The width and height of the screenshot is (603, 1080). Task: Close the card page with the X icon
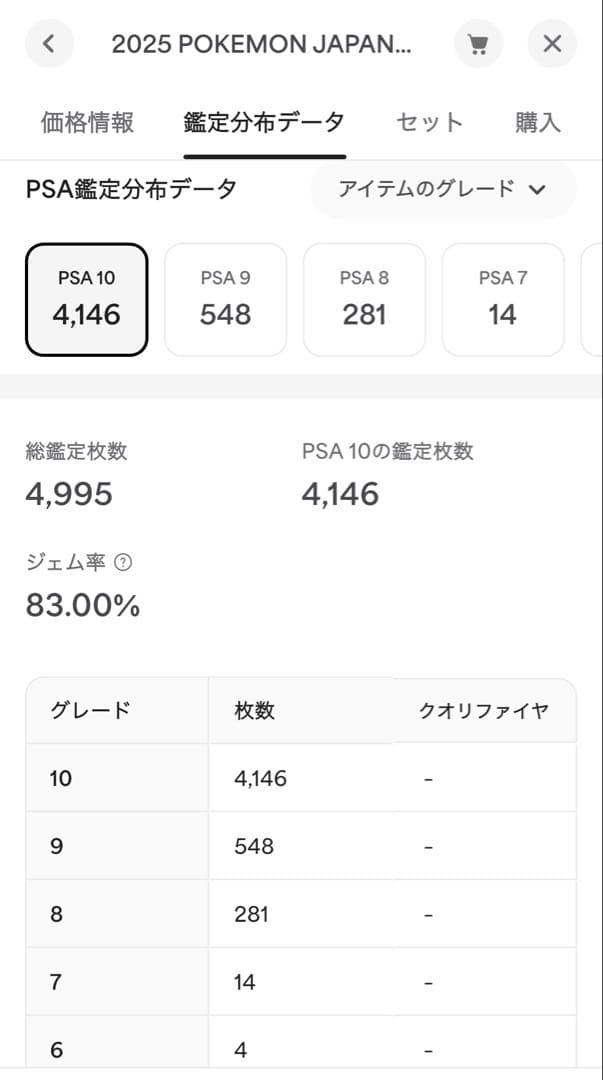click(x=552, y=43)
